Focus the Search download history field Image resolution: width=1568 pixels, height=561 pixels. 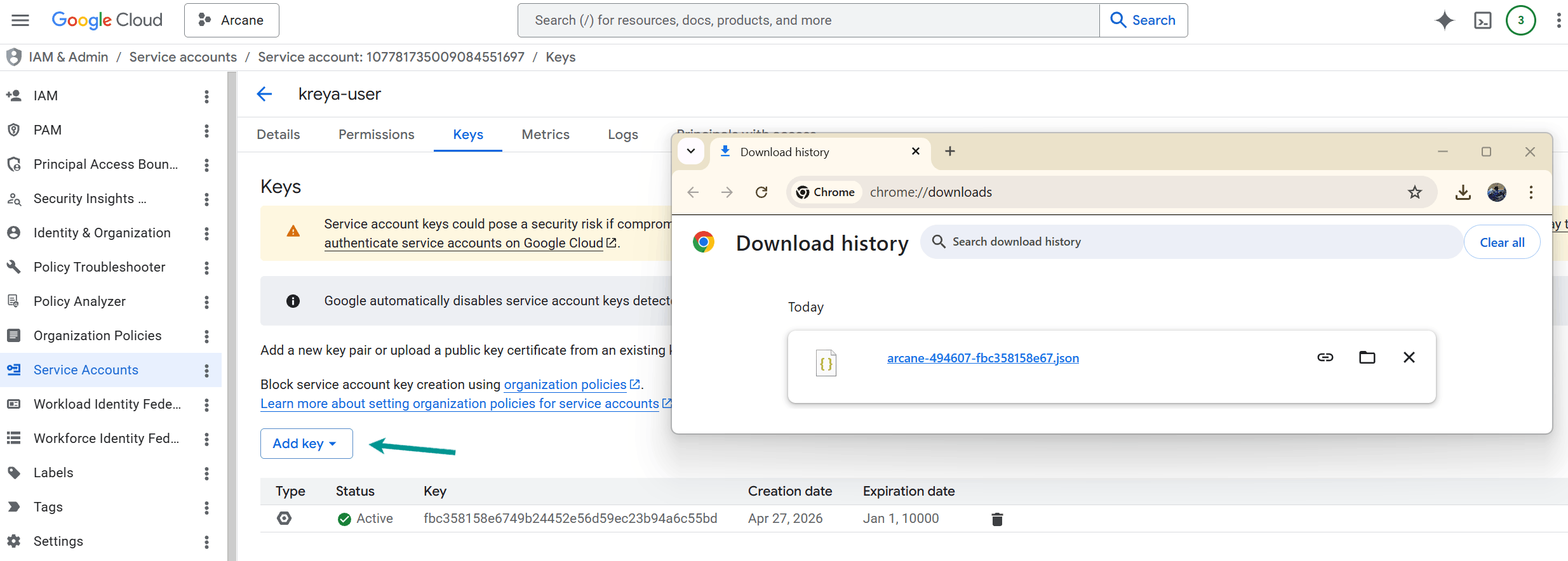pos(1194,242)
